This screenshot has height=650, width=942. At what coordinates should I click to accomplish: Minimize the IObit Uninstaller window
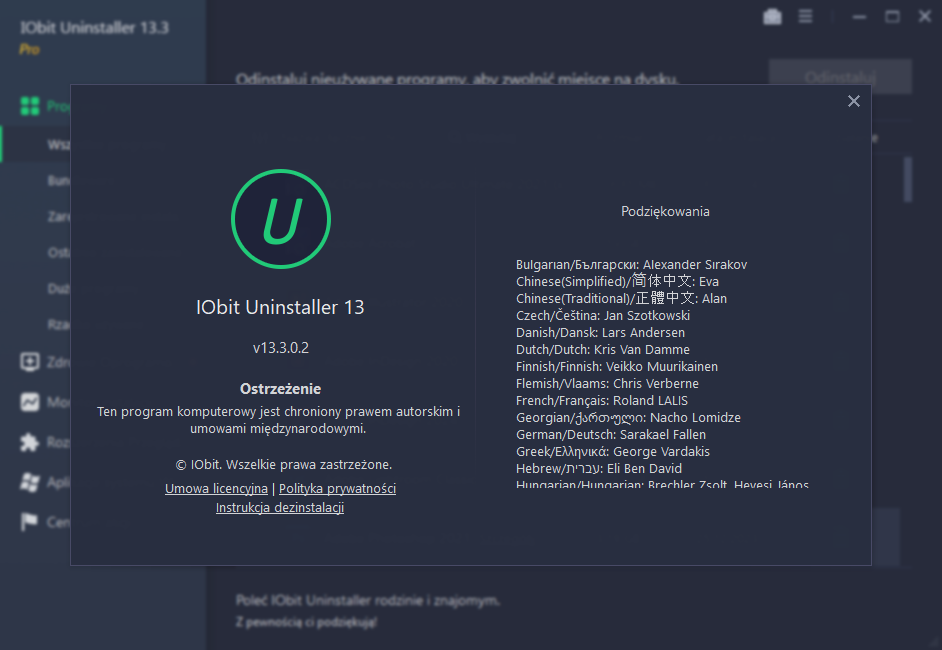tap(860, 17)
